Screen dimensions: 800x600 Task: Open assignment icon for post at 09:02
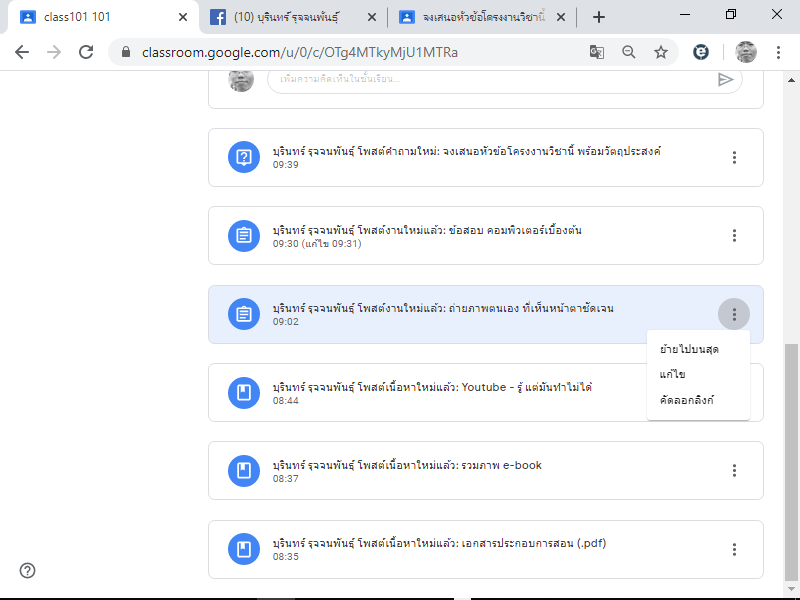[x=244, y=314]
